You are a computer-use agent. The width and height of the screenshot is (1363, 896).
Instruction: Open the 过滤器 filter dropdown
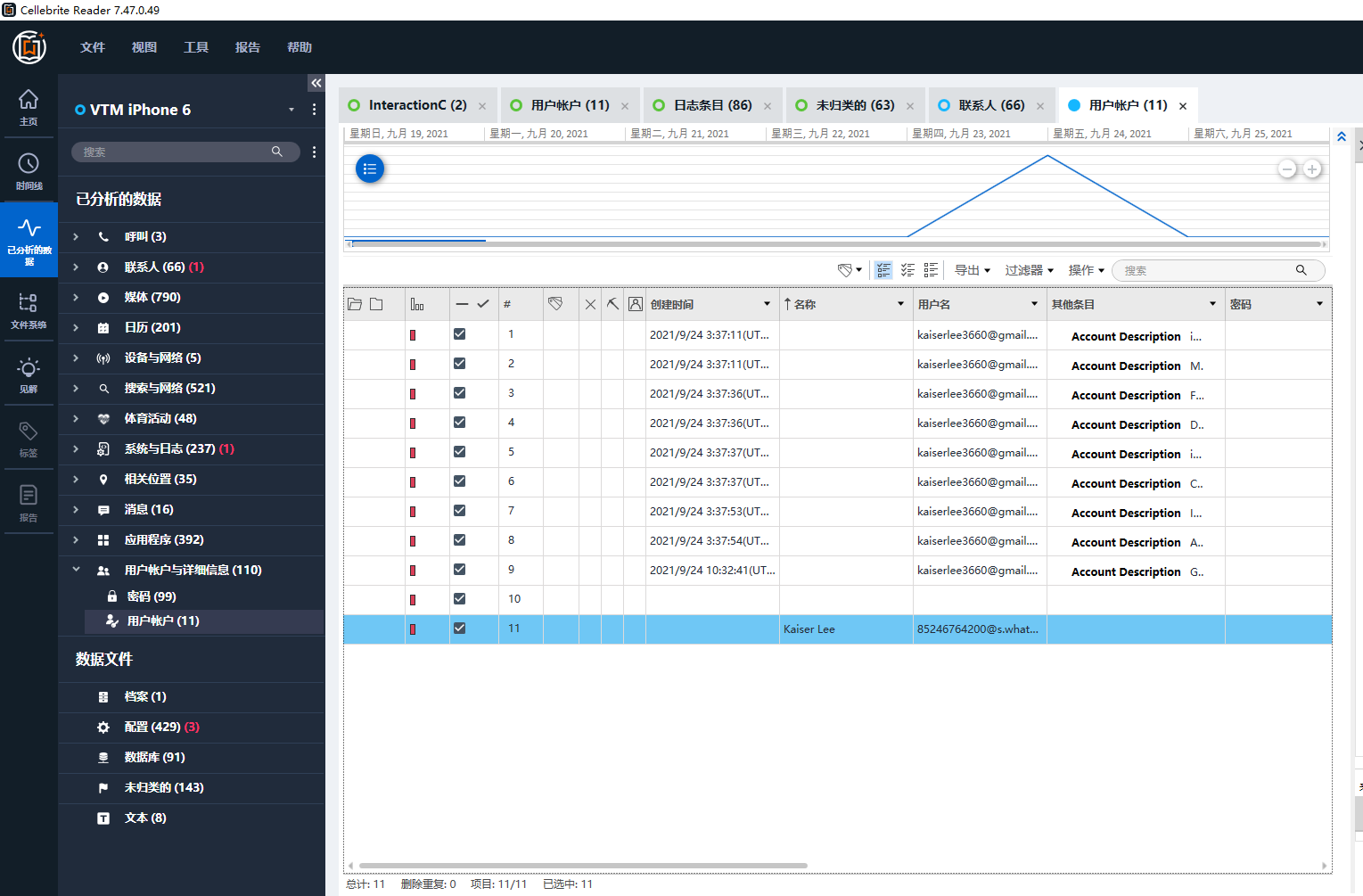(1030, 270)
